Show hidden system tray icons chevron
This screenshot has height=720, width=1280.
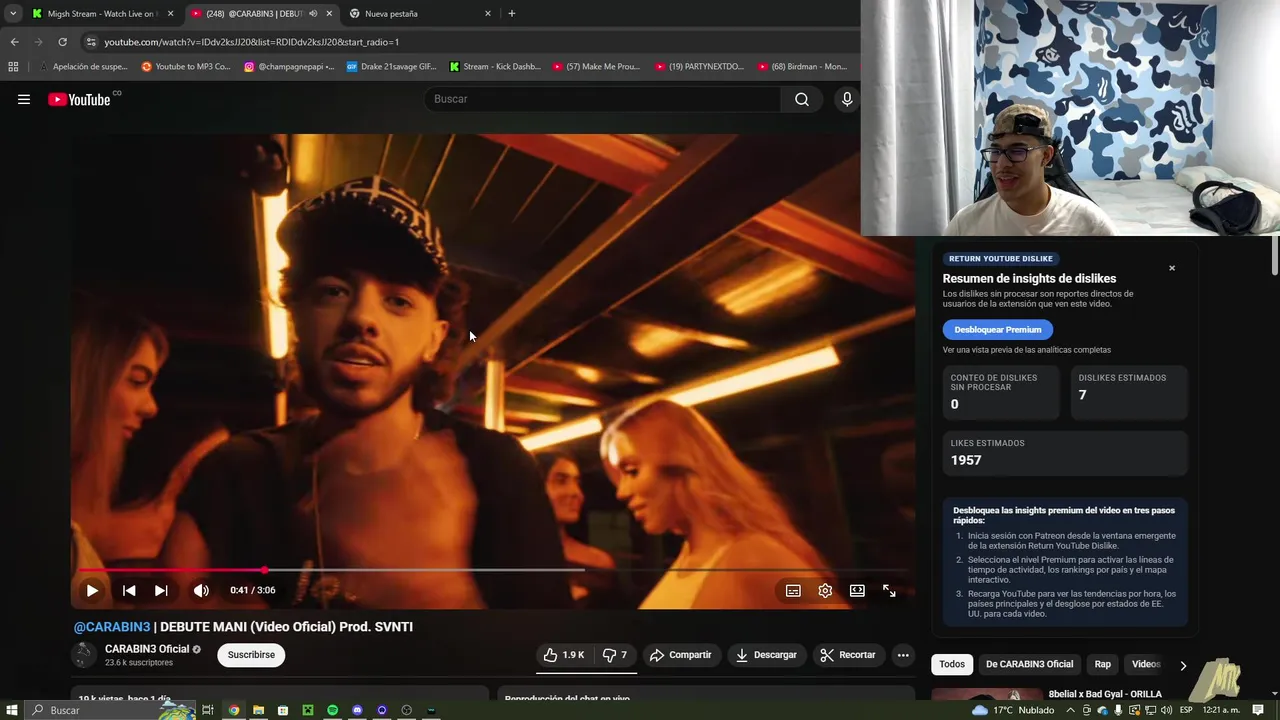(1070, 710)
